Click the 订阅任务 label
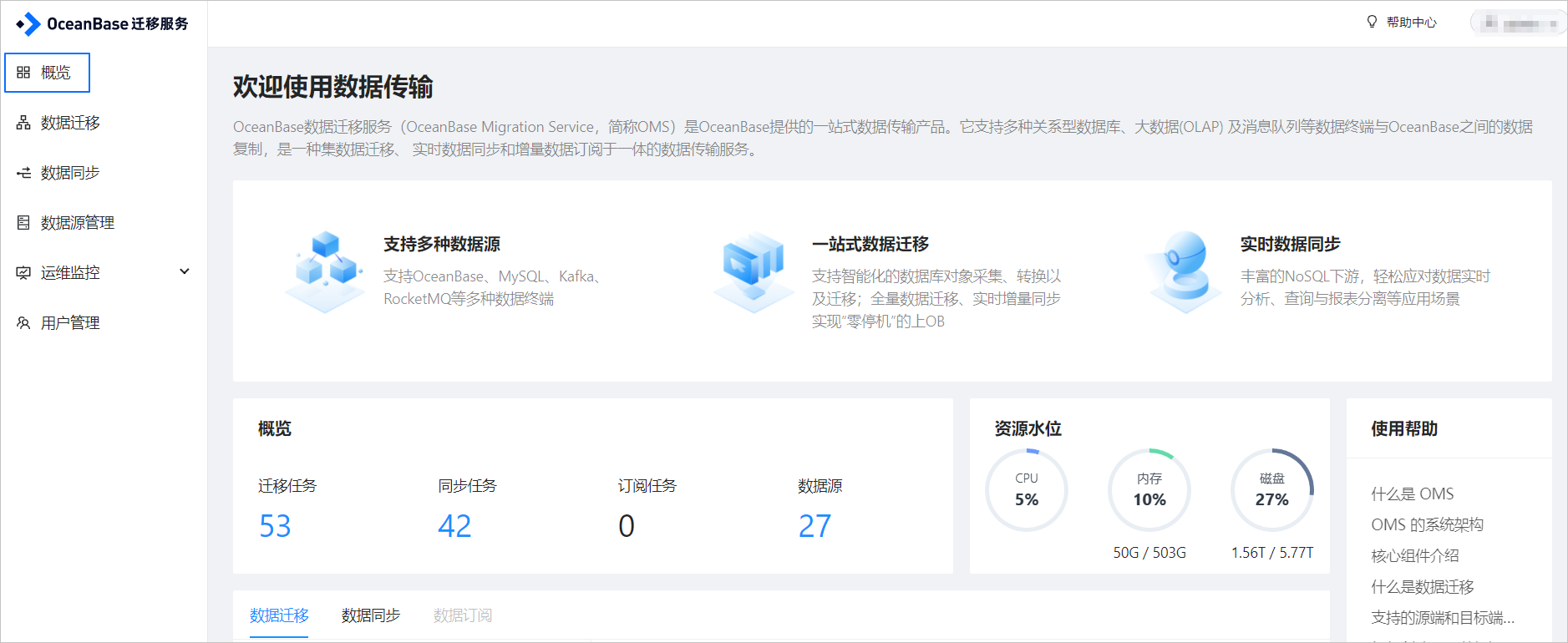The height and width of the screenshot is (643, 1568). [x=647, y=486]
